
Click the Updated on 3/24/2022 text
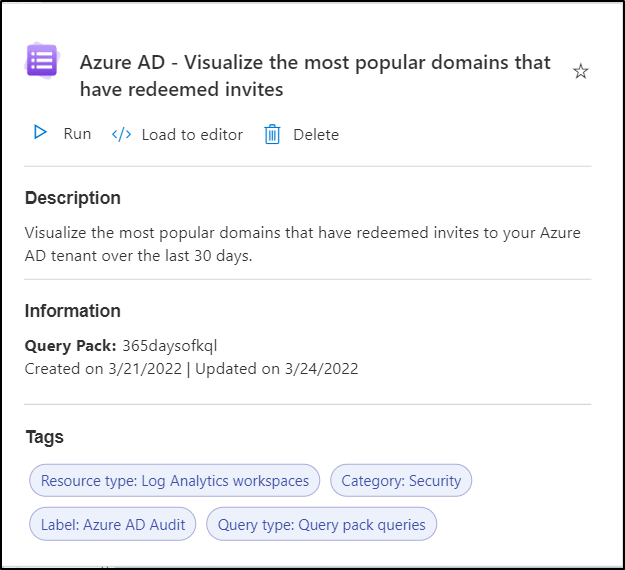(277, 369)
